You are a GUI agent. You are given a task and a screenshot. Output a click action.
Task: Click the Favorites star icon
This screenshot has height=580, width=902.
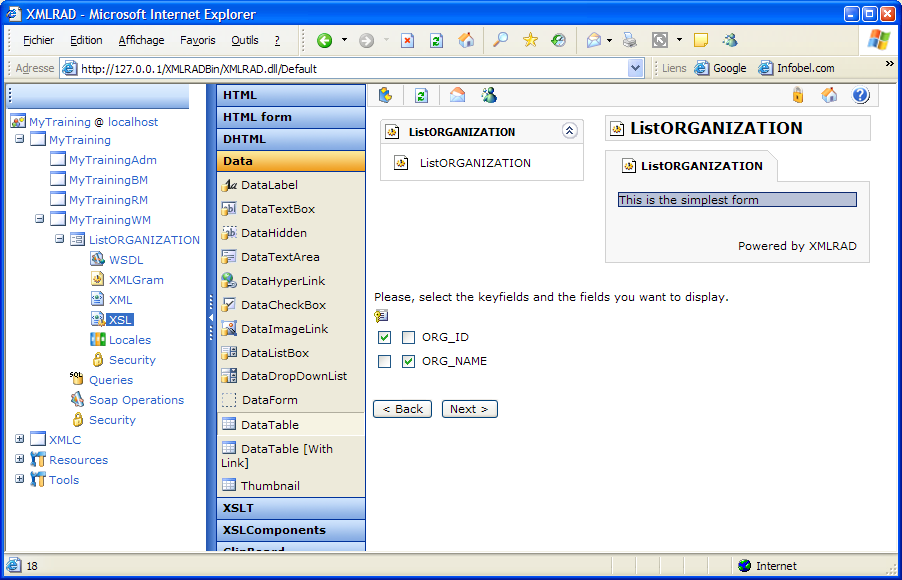coord(530,41)
